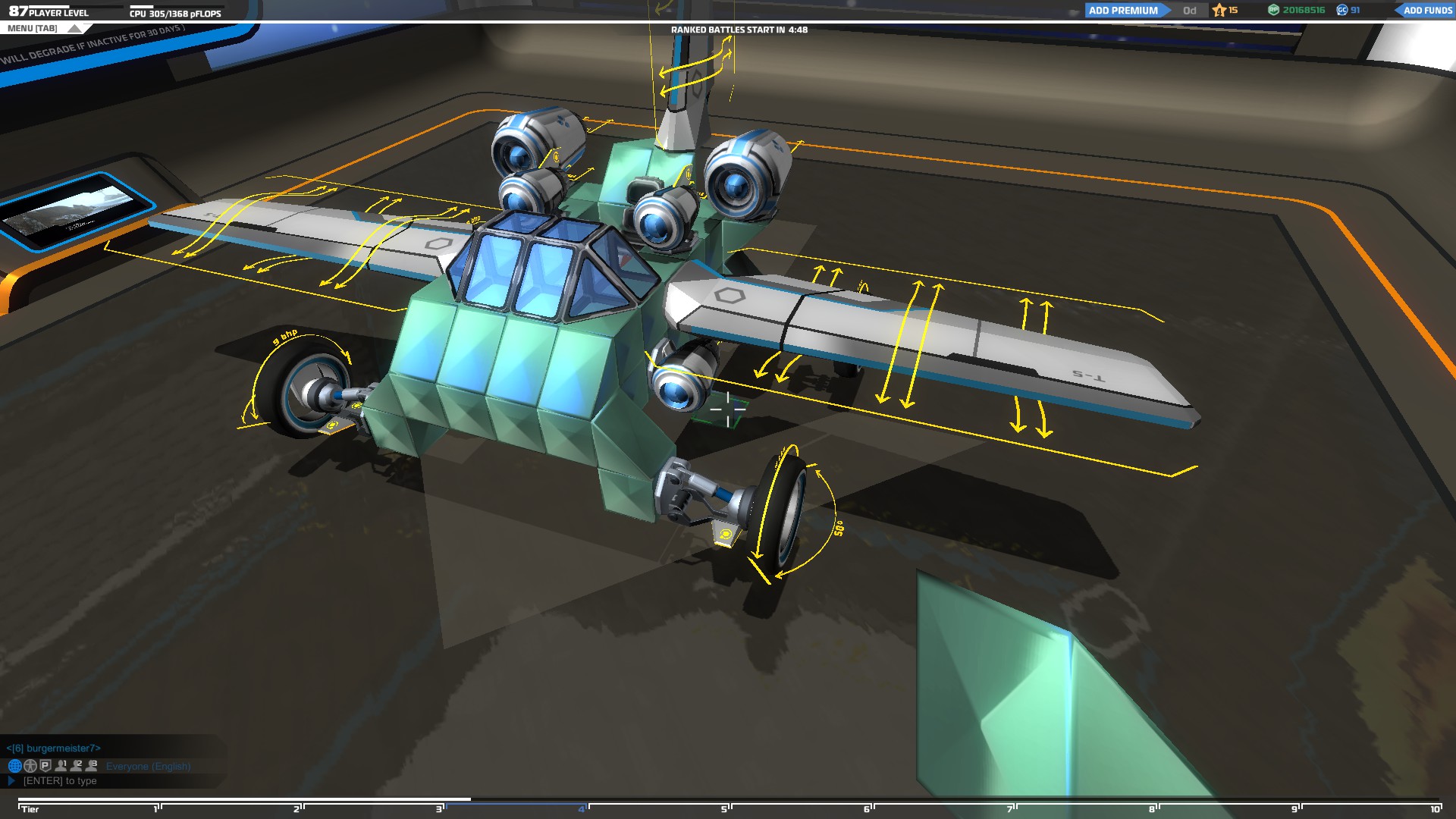Click the ADD FUNDS button
The height and width of the screenshot is (819, 1456).
[1426, 11]
